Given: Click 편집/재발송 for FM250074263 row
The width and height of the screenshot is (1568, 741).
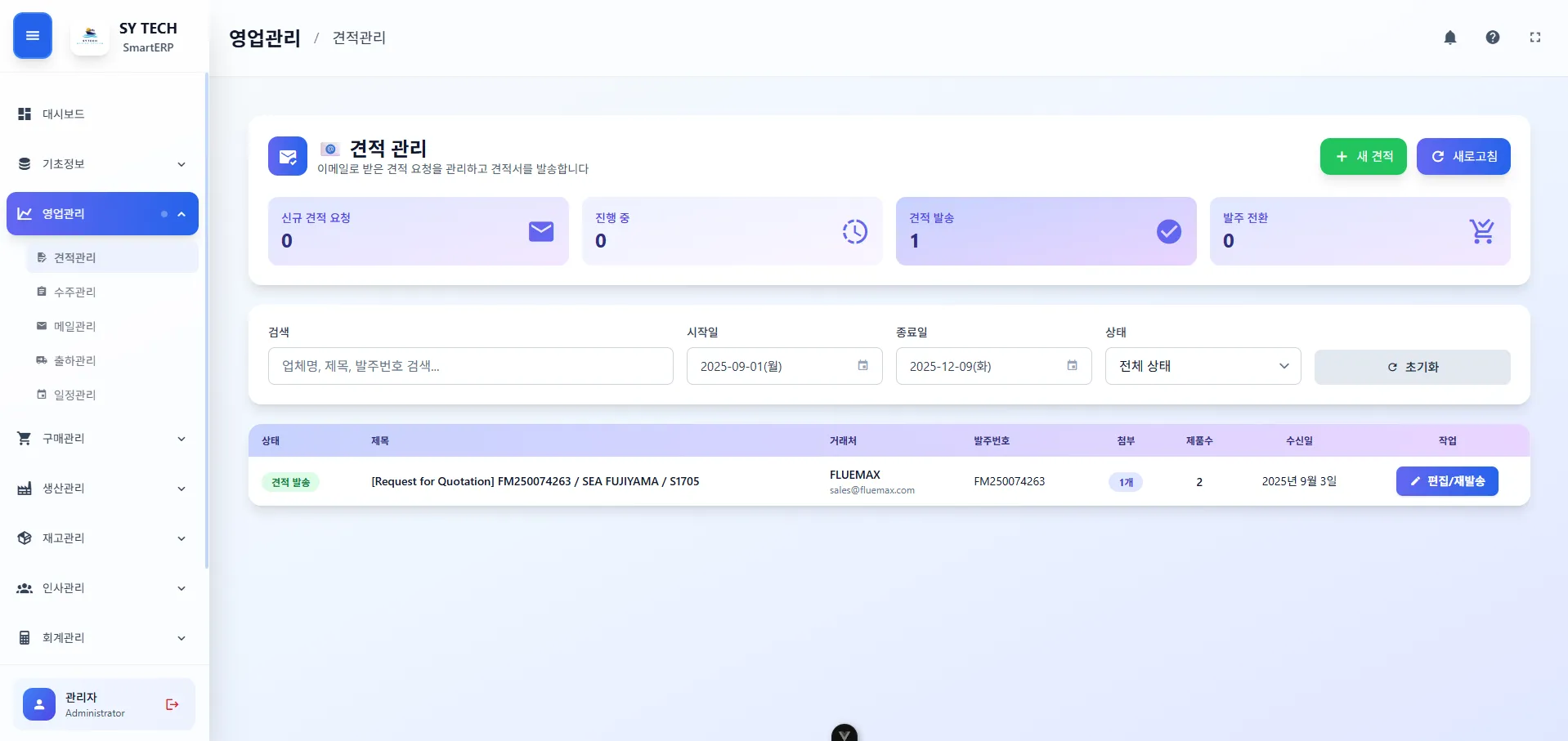Looking at the screenshot, I should point(1447,481).
